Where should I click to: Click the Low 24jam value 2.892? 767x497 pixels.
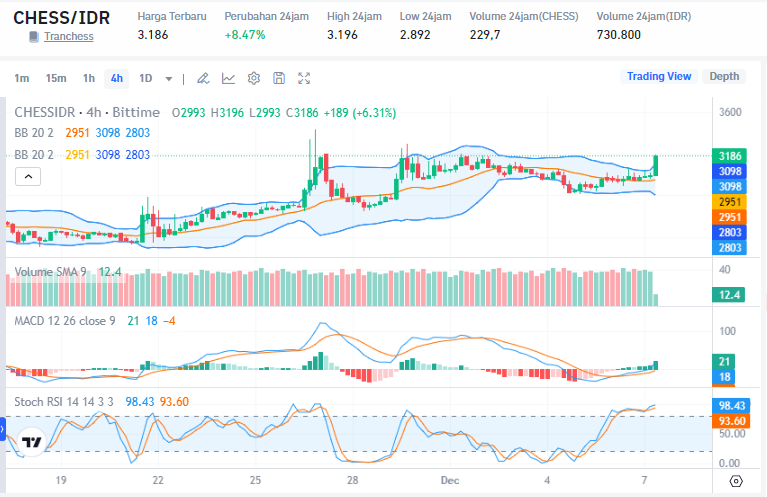[x=415, y=35]
